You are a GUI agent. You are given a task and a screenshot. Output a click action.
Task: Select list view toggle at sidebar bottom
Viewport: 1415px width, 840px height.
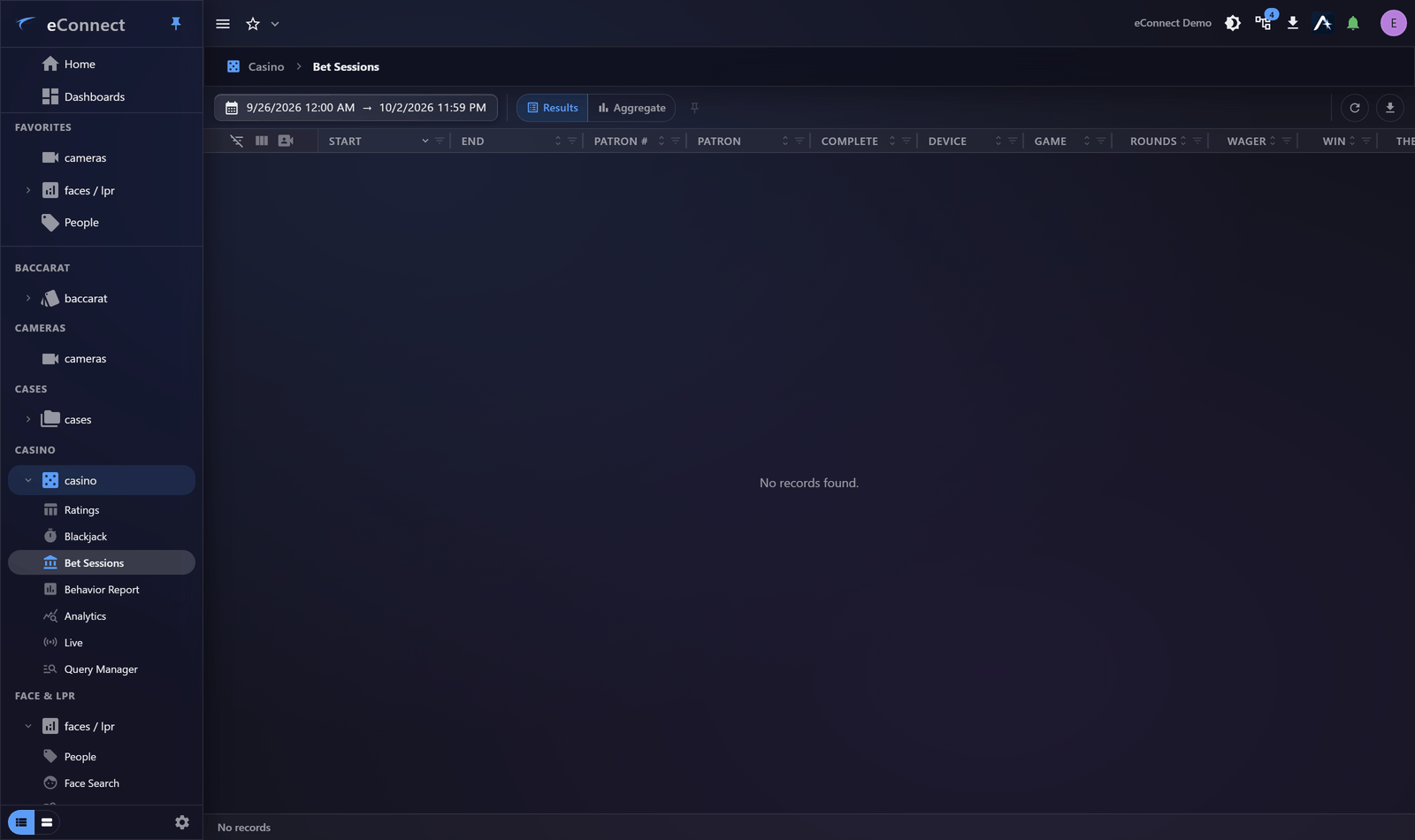21,822
